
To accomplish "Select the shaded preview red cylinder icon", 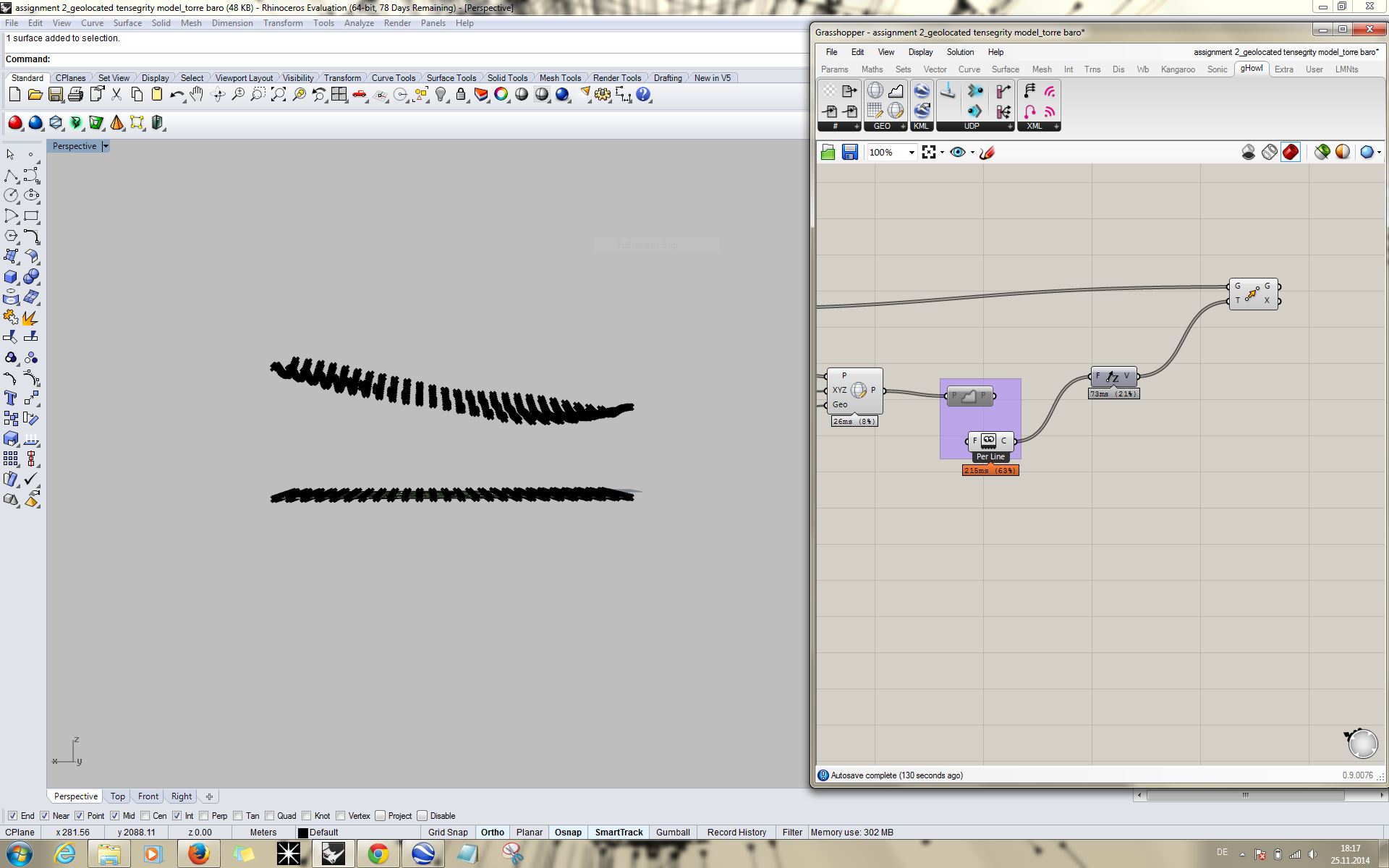I will 1290,152.
